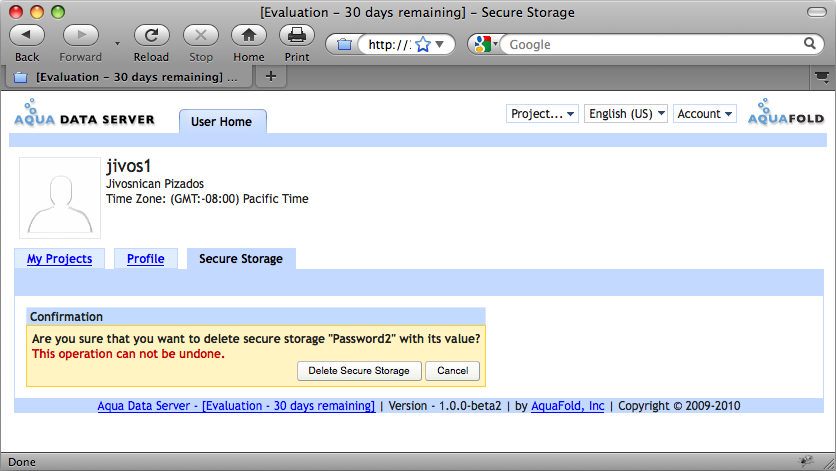836x471 pixels.
Task: Click the user avatar placeholder image
Action: click(60, 197)
